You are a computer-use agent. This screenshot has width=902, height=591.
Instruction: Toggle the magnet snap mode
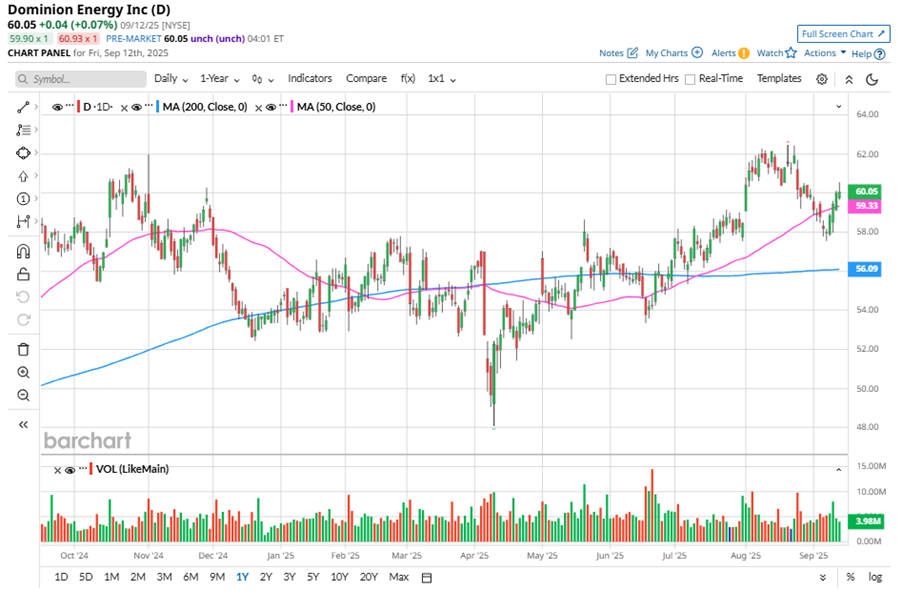(x=23, y=251)
